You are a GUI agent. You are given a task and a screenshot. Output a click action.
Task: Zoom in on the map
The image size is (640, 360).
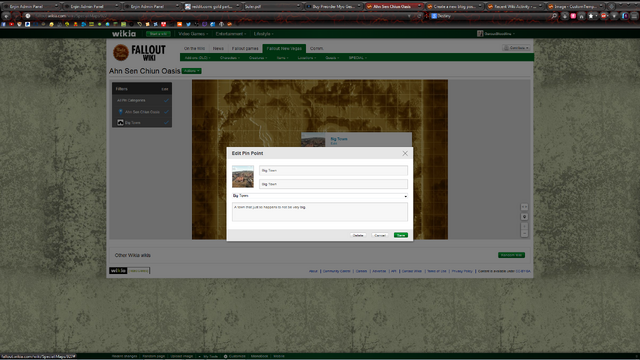coord(524,226)
